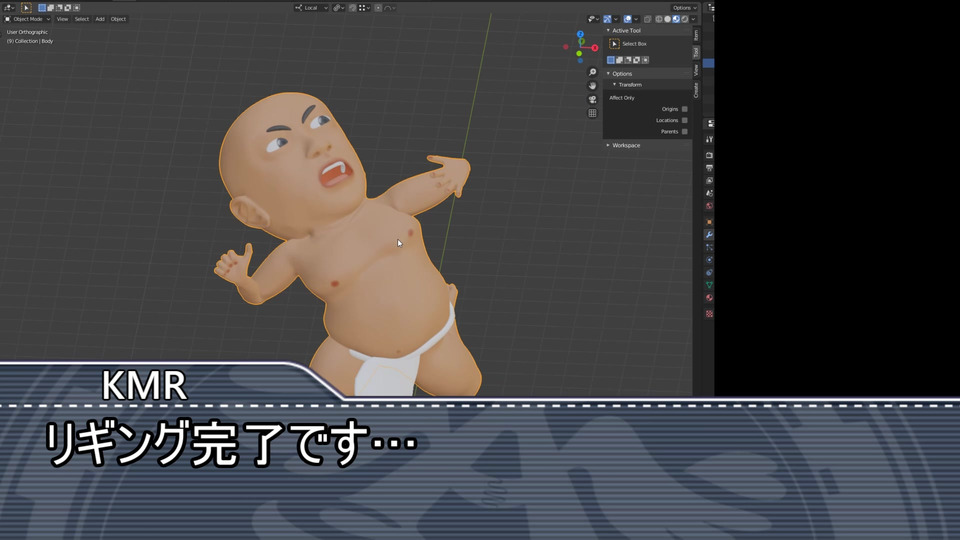Open the Options dropdown at top right
Image resolution: width=960 pixels, height=540 pixels.
684,8
